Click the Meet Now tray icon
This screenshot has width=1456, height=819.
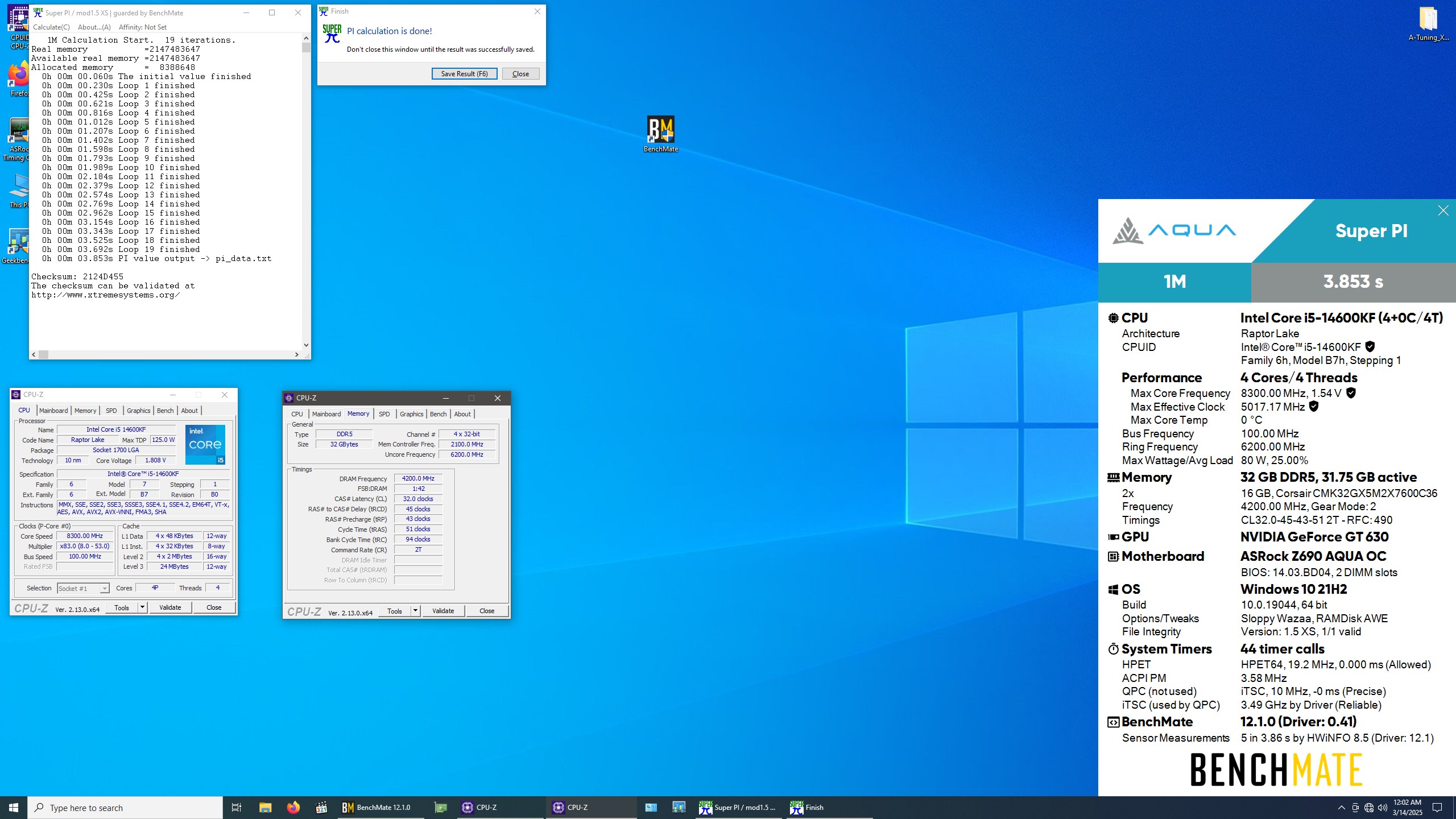[x=1355, y=808]
